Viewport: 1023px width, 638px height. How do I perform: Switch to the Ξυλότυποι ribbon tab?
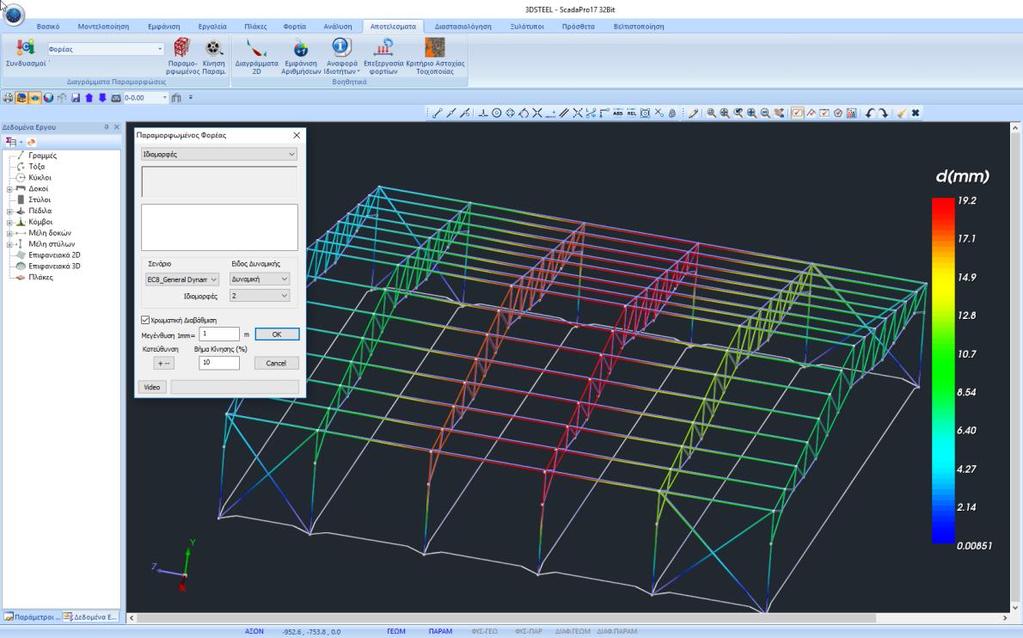tap(527, 27)
